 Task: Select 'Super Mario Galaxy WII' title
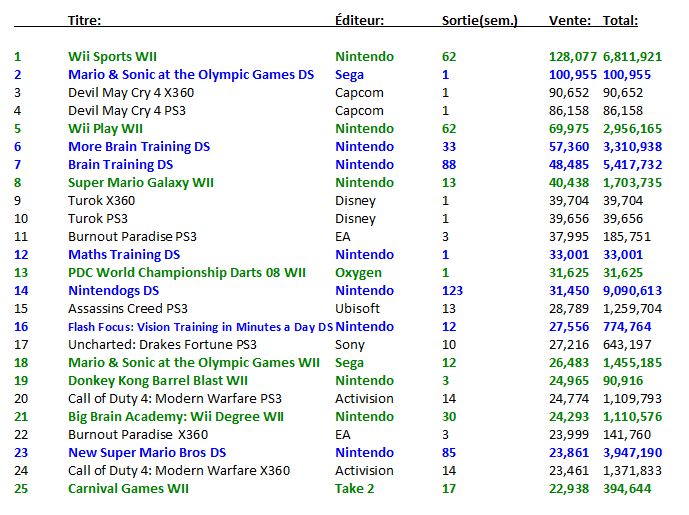point(141,183)
